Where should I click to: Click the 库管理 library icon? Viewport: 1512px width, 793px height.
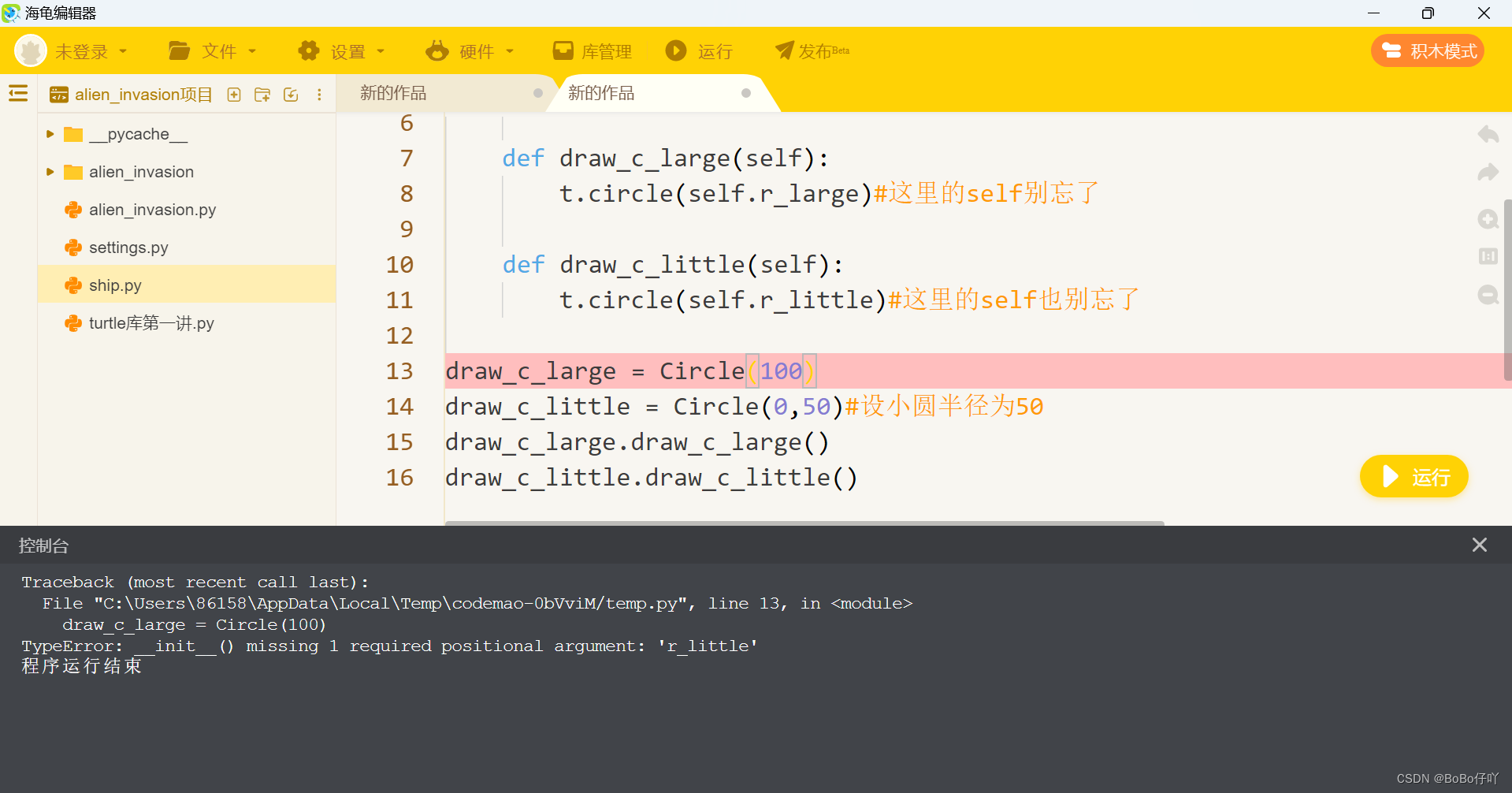(x=563, y=51)
